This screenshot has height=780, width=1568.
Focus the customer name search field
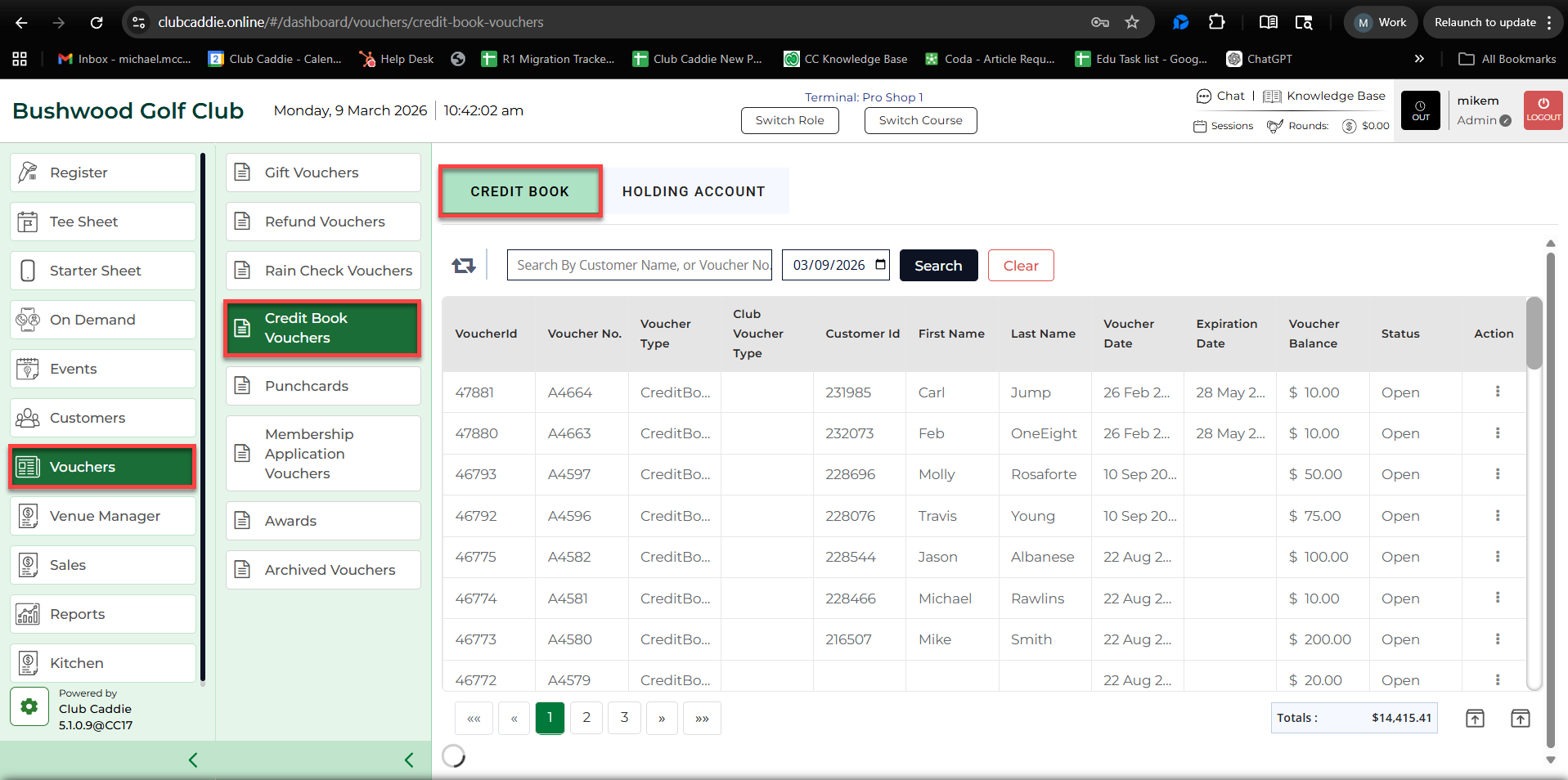[x=639, y=265]
